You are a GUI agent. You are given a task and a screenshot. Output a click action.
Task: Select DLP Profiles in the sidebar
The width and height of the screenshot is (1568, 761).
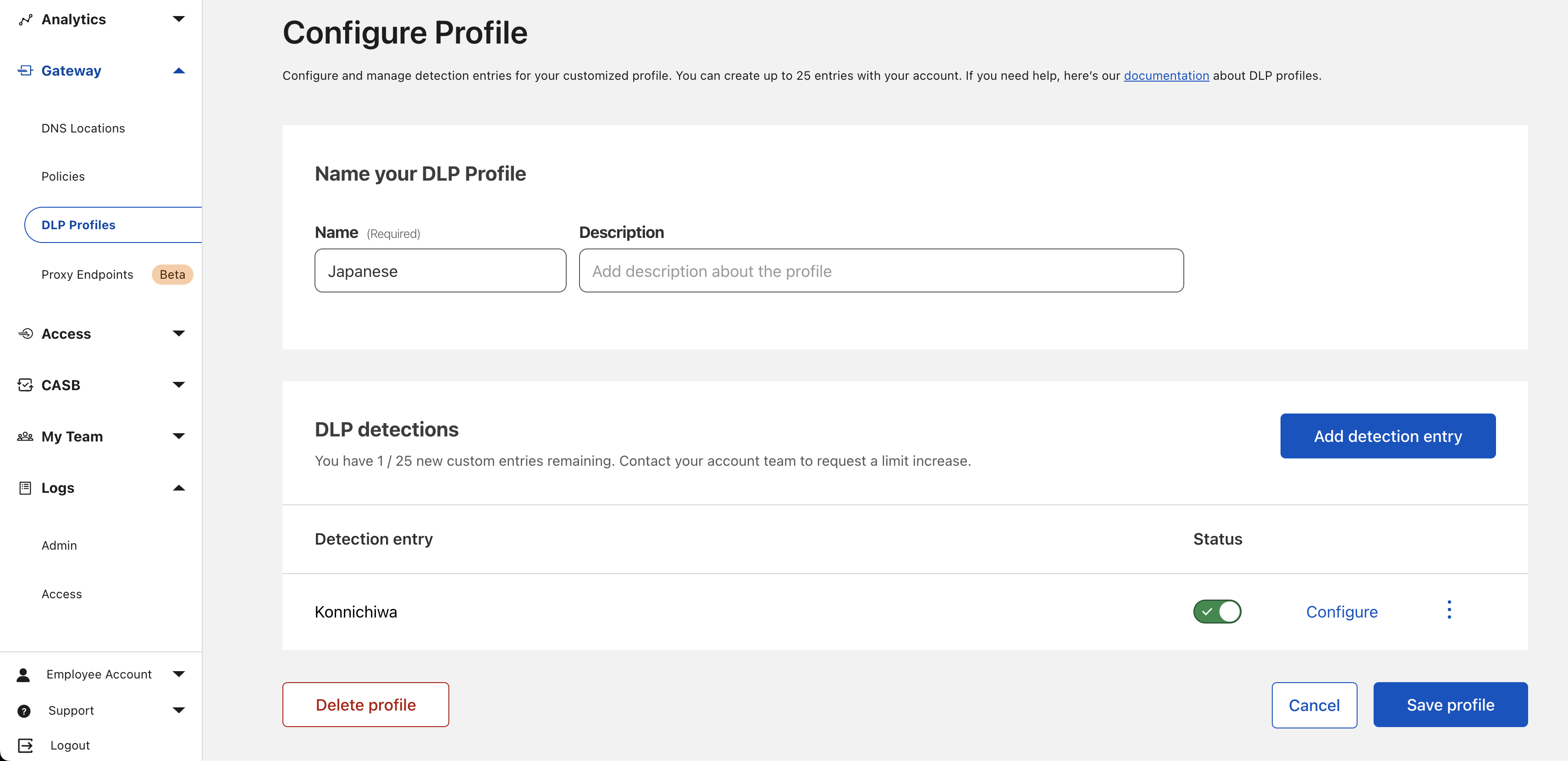78,225
